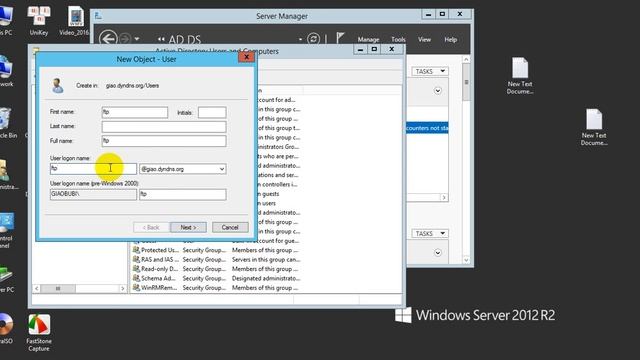
Task: Click the right arrow of tree horizontal scrollbar
Action: 122,289
